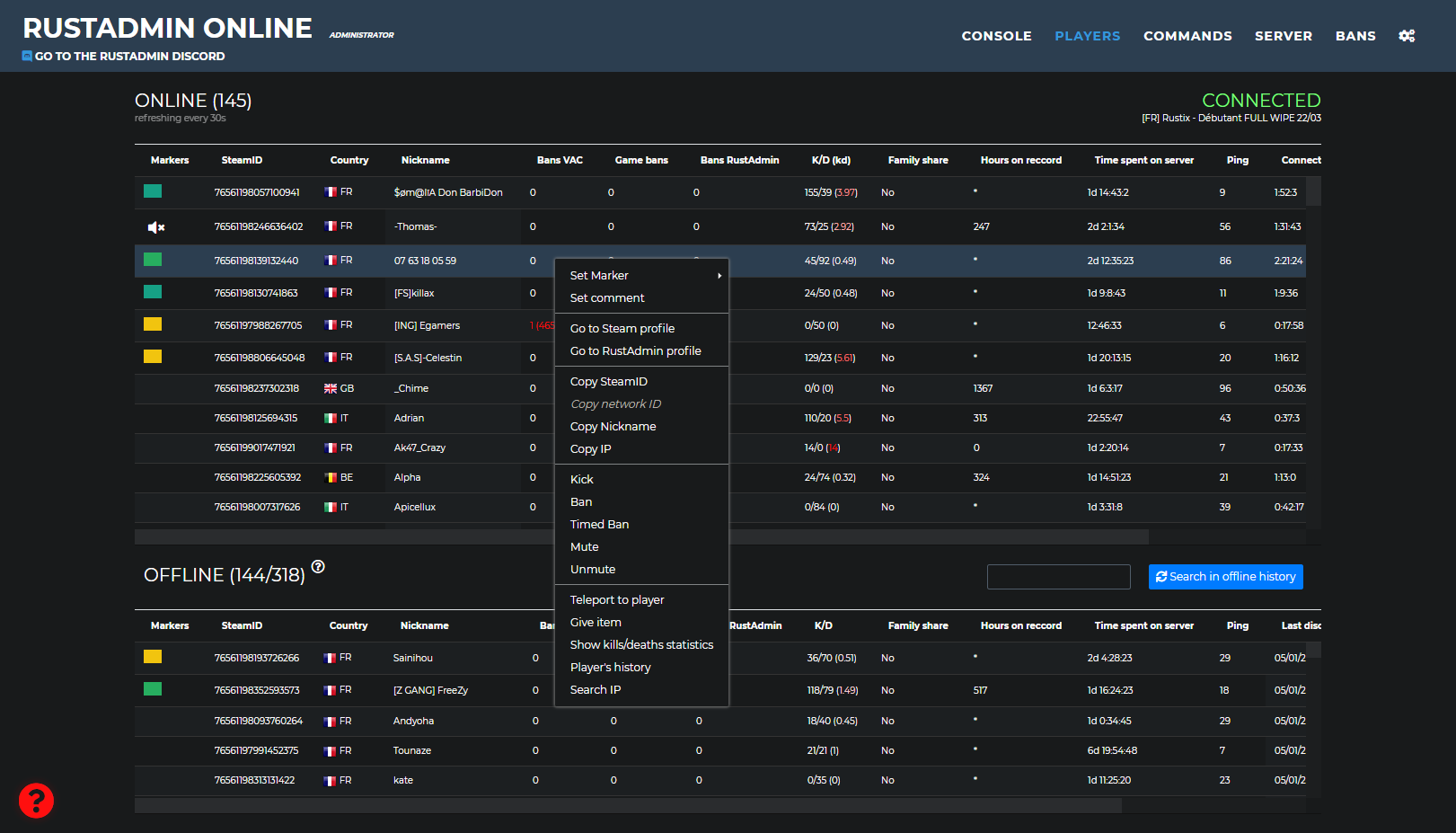Choose Give item
The width and height of the screenshot is (1456, 833).
[x=641, y=623]
